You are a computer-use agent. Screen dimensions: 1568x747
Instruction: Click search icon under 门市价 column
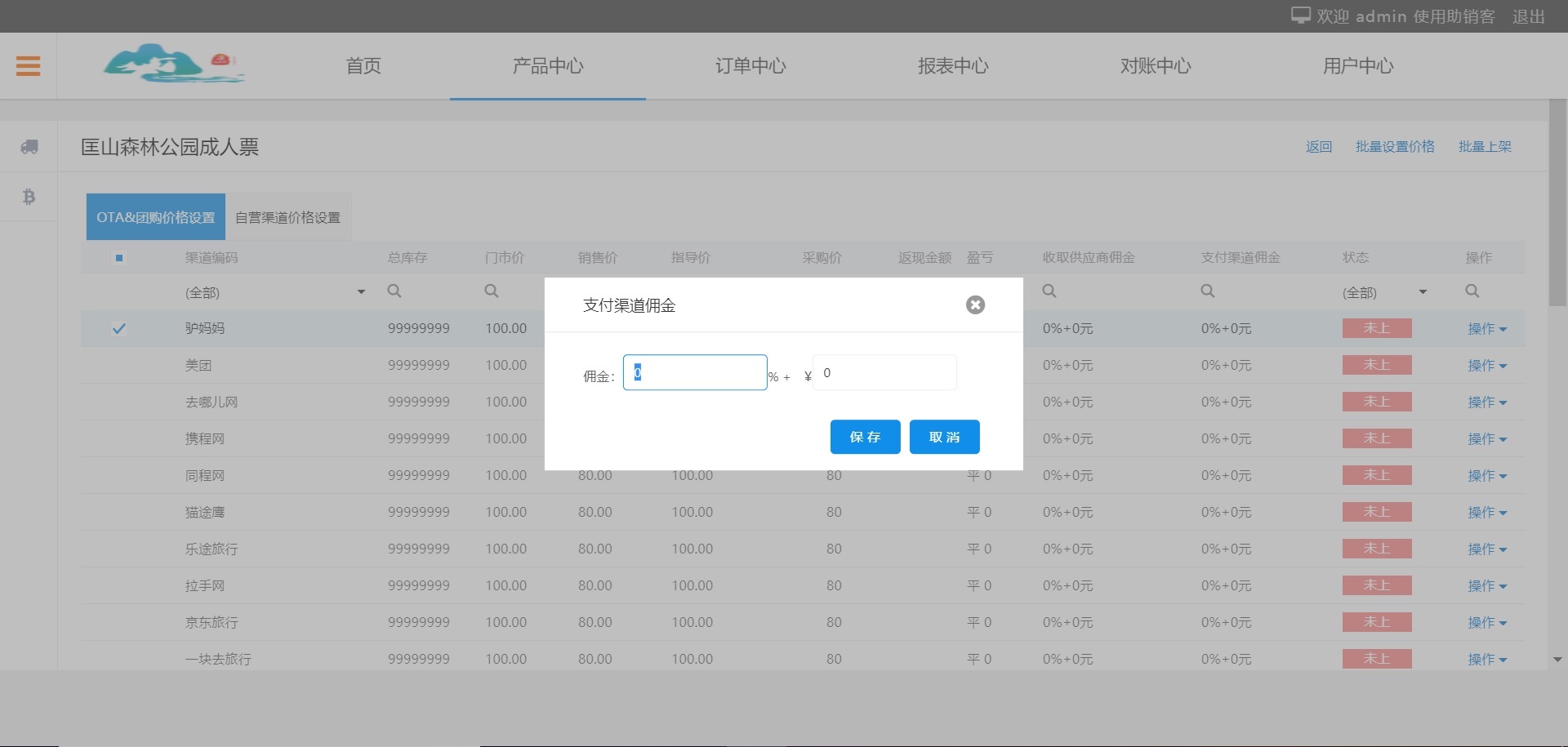click(x=492, y=291)
